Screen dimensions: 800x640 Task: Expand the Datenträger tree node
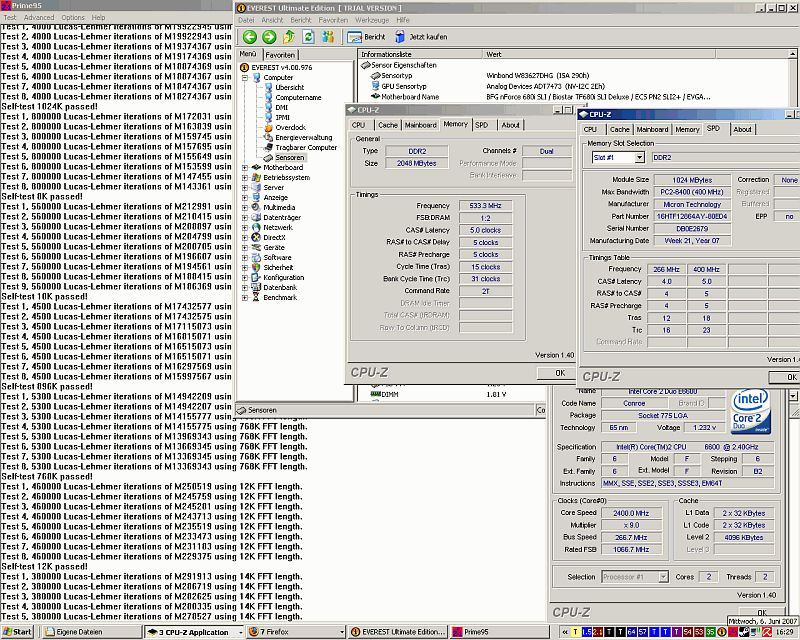click(x=245, y=217)
